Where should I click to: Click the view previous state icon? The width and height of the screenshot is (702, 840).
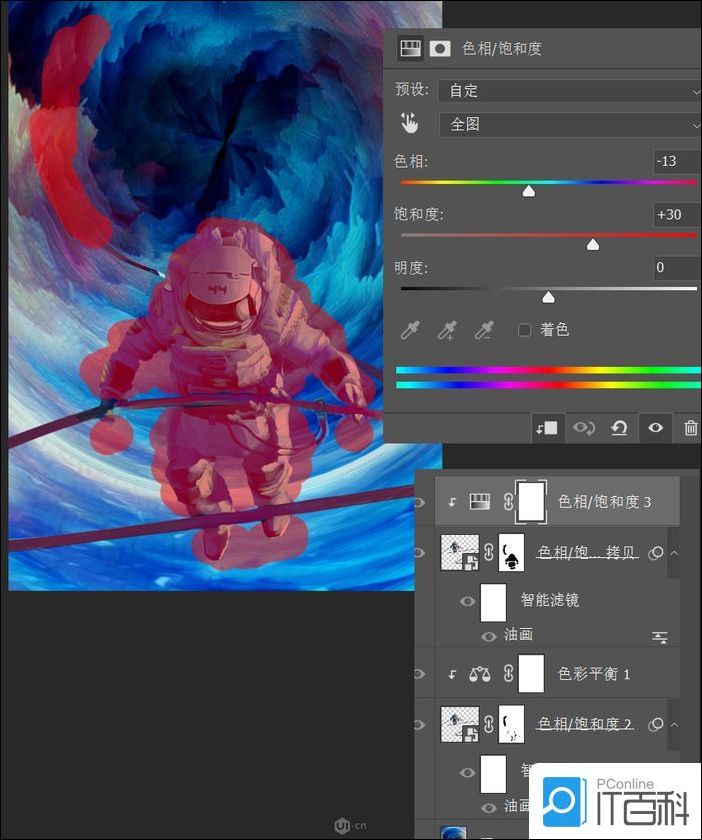tap(584, 428)
